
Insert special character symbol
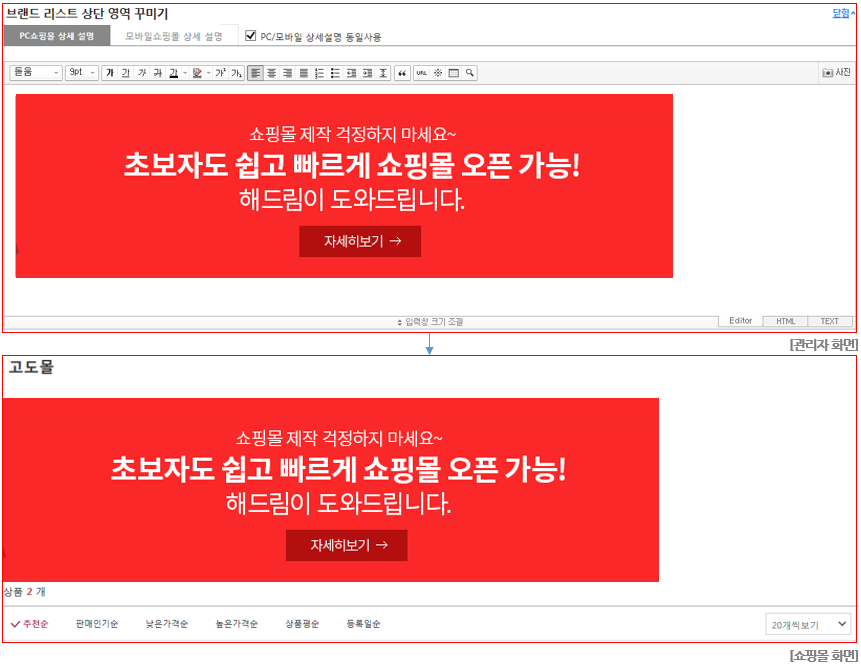point(438,72)
